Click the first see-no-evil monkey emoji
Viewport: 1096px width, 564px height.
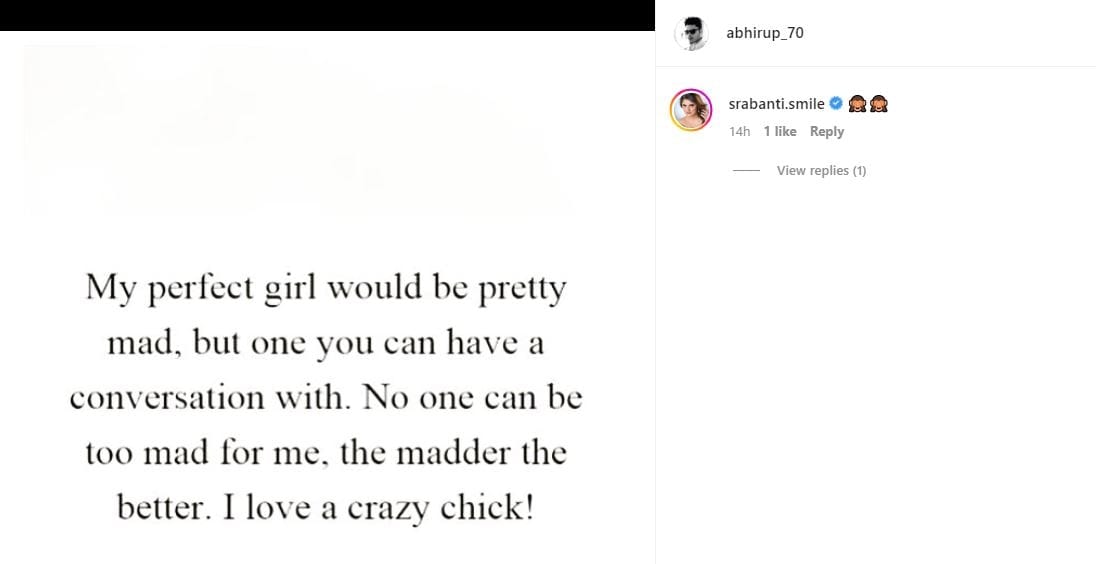coord(858,104)
